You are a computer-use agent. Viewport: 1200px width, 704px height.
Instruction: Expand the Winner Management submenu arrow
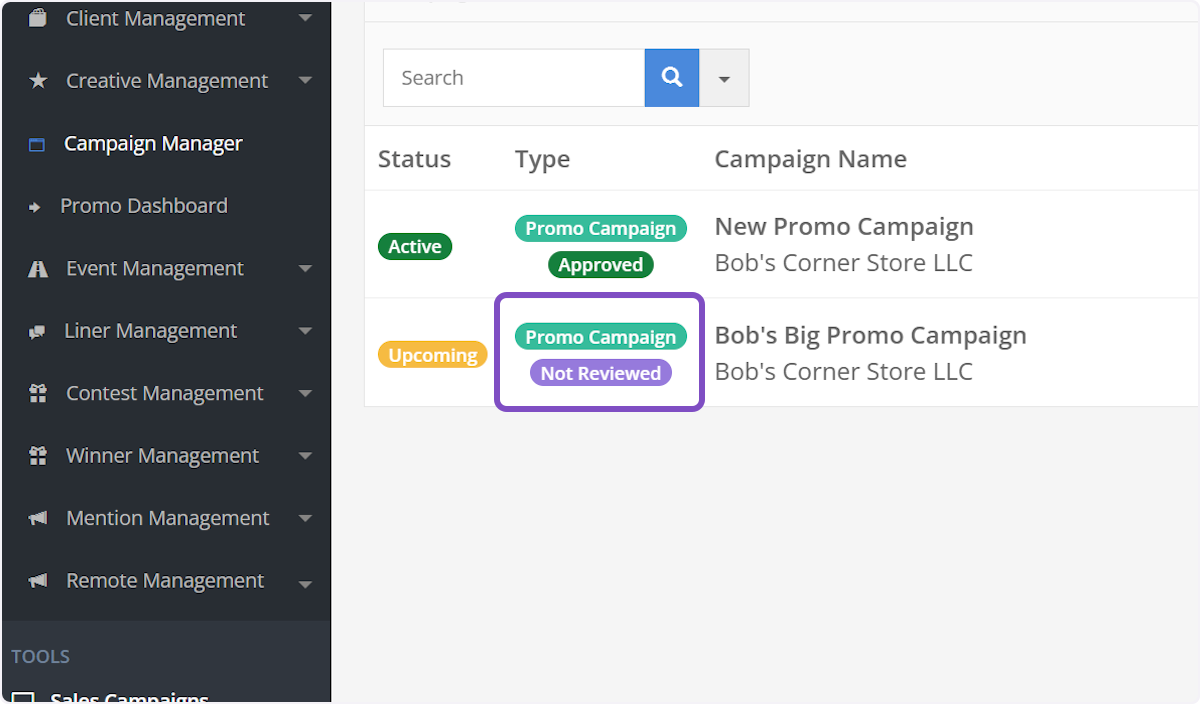pos(305,456)
